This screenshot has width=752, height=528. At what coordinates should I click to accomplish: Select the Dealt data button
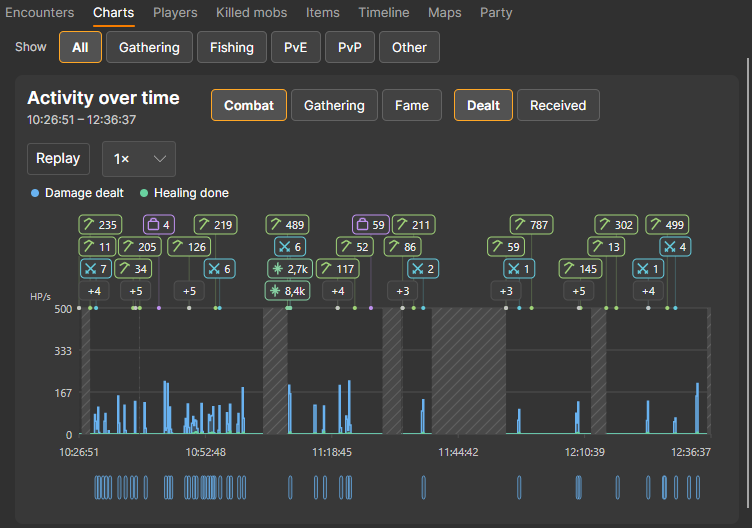(x=483, y=105)
